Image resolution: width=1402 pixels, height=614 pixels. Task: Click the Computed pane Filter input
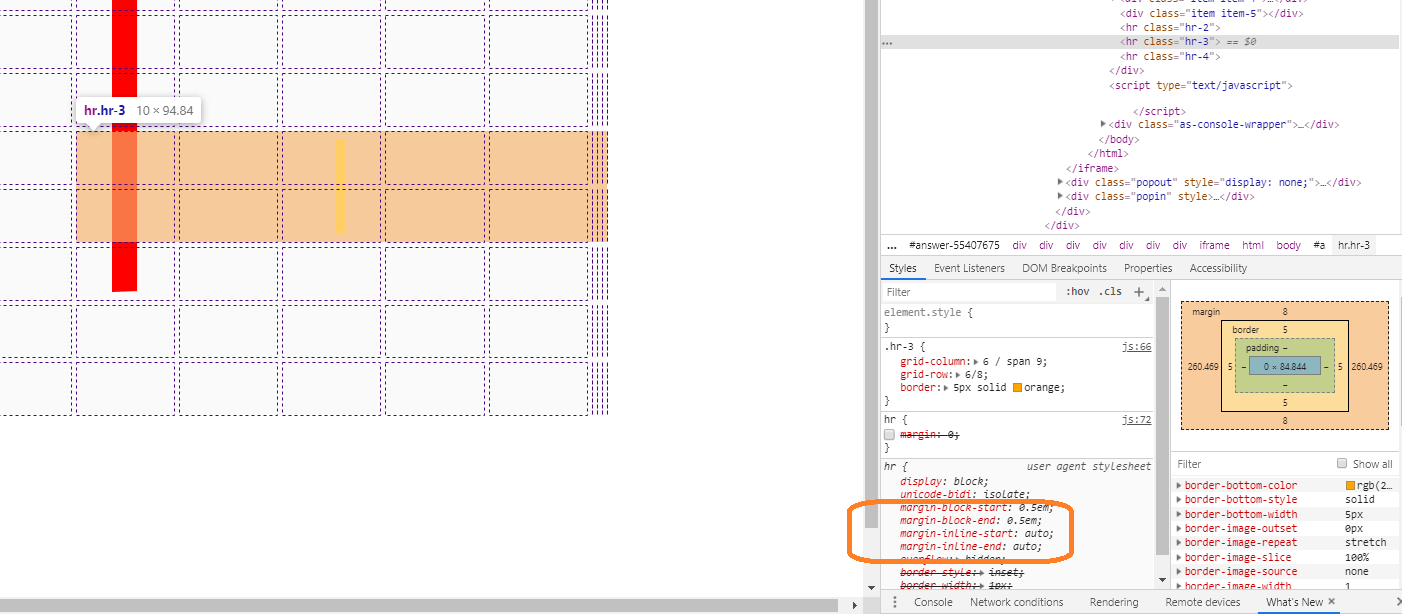pyautogui.click(x=1255, y=464)
